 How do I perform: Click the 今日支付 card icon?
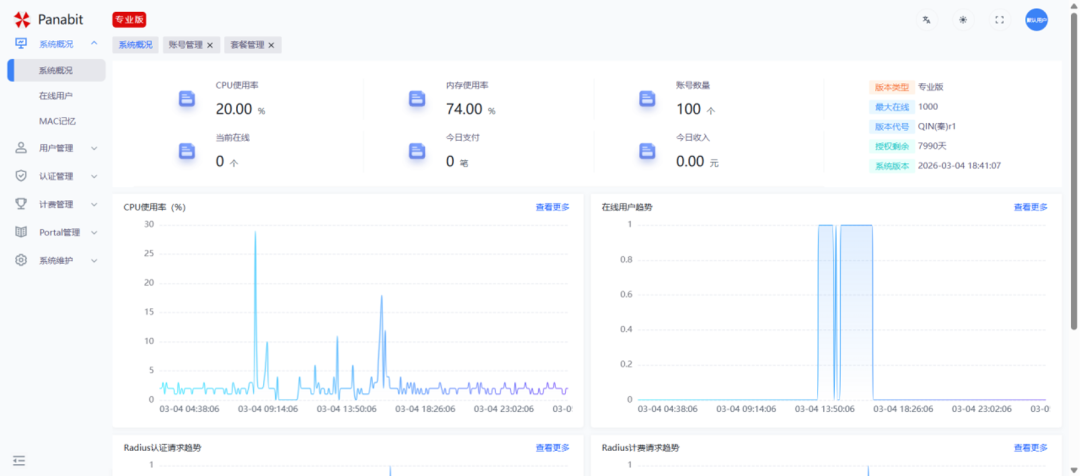pyautogui.click(x=416, y=151)
